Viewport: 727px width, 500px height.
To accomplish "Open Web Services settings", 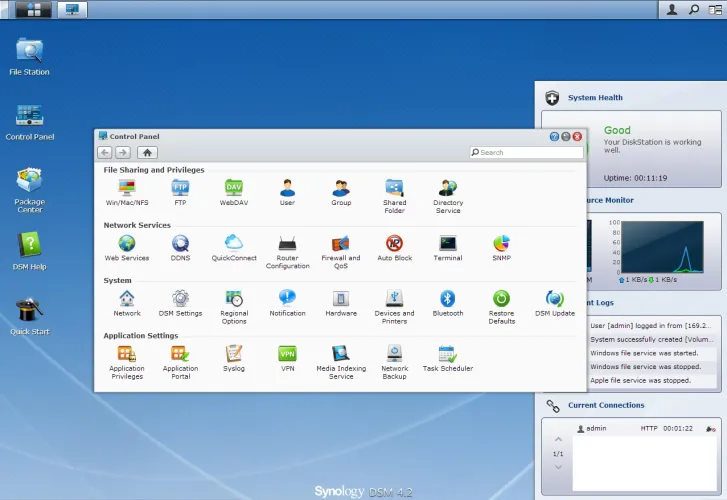I will pos(127,248).
